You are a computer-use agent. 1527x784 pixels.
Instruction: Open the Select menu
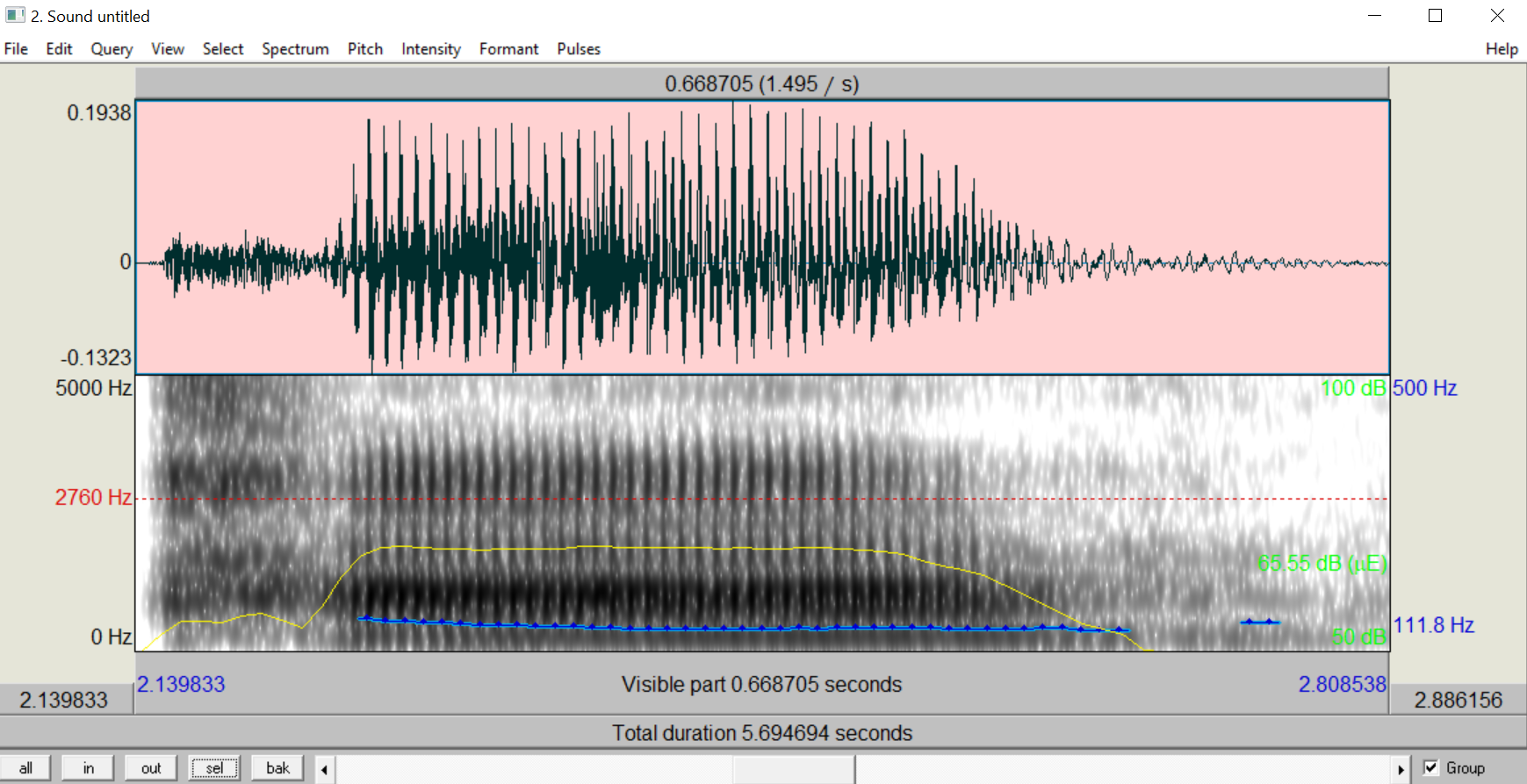click(x=223, y=49)
